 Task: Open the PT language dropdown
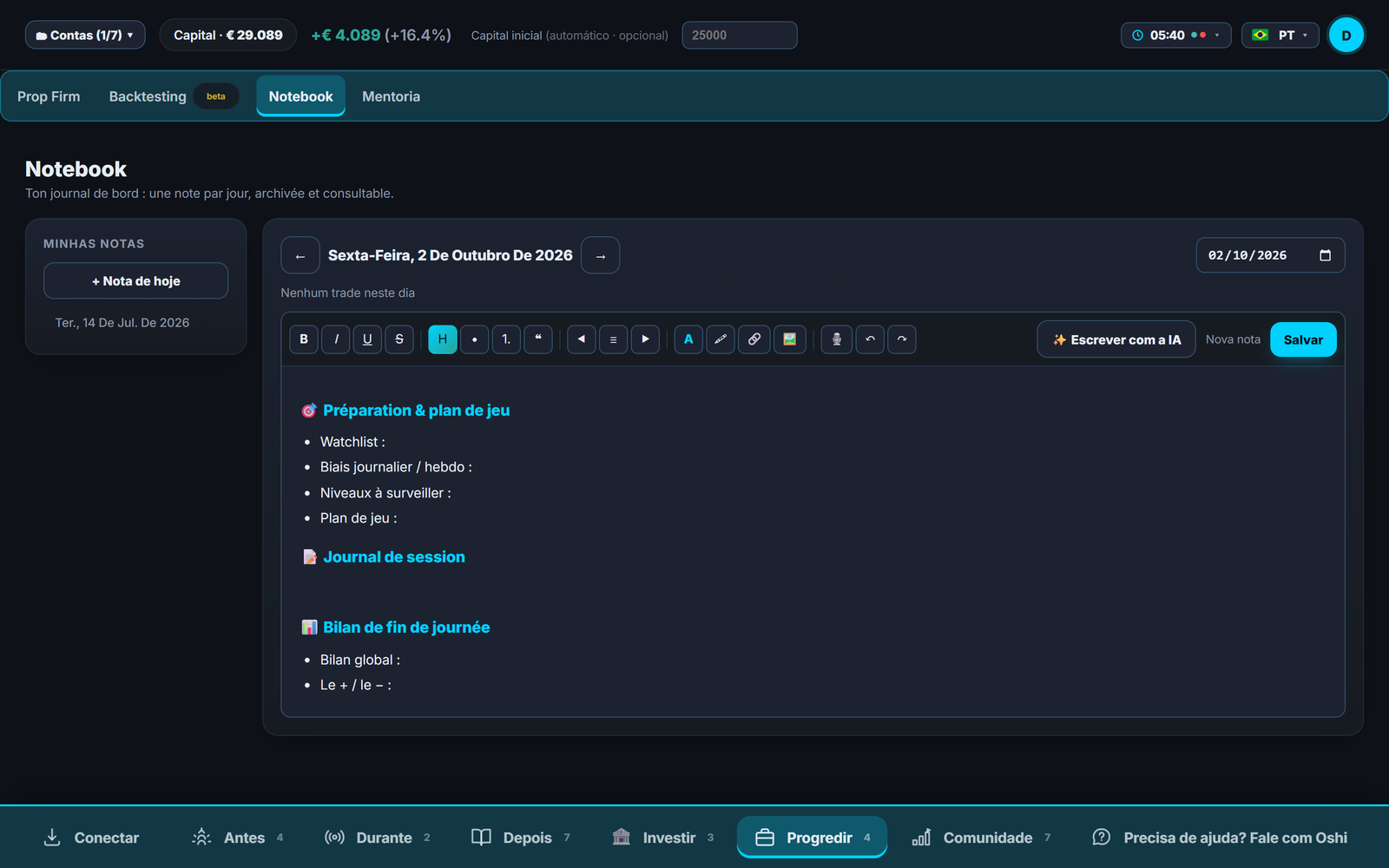(x=1280, y=35)
